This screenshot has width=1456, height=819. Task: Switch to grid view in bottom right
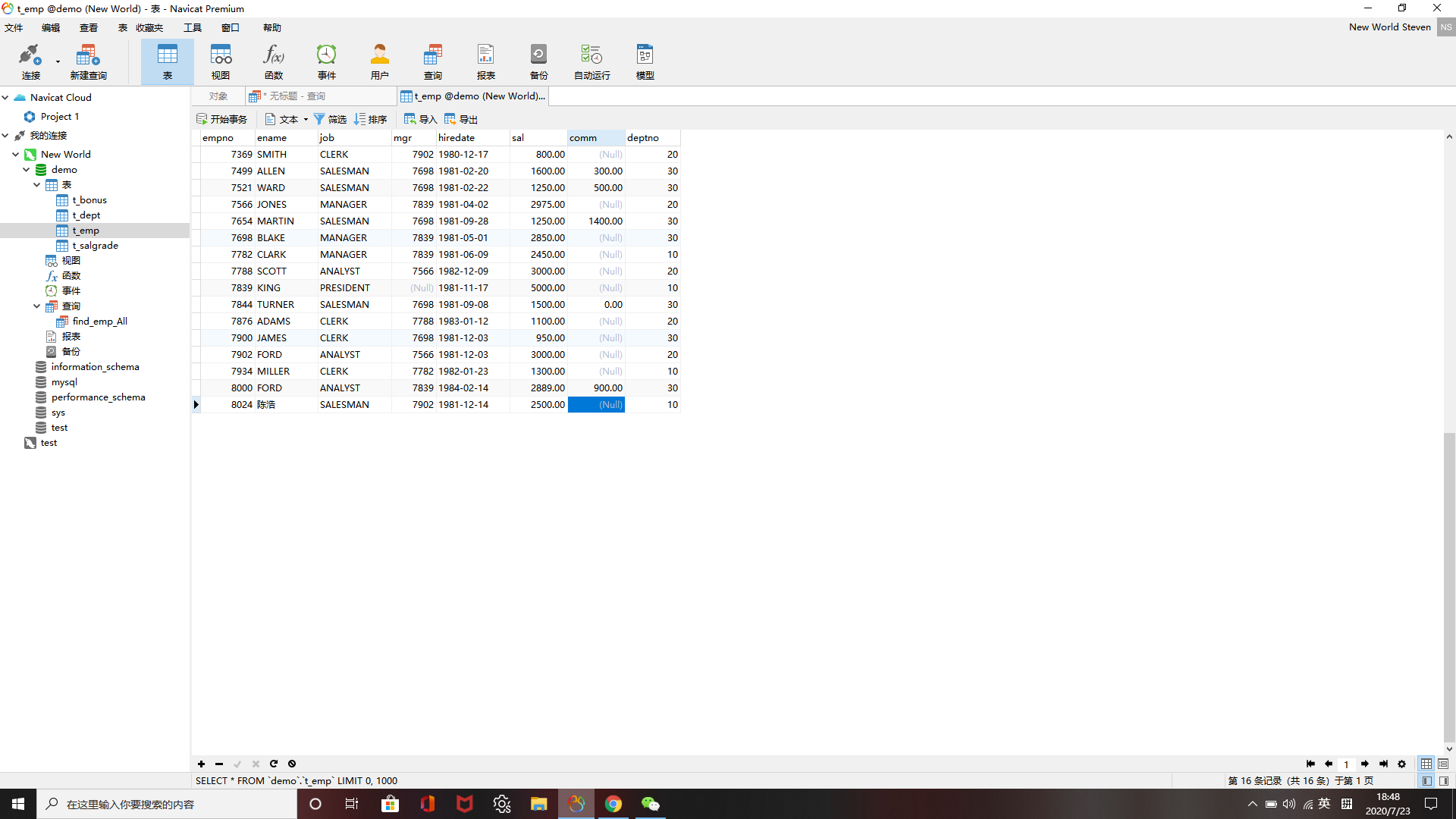point(1426,764)
